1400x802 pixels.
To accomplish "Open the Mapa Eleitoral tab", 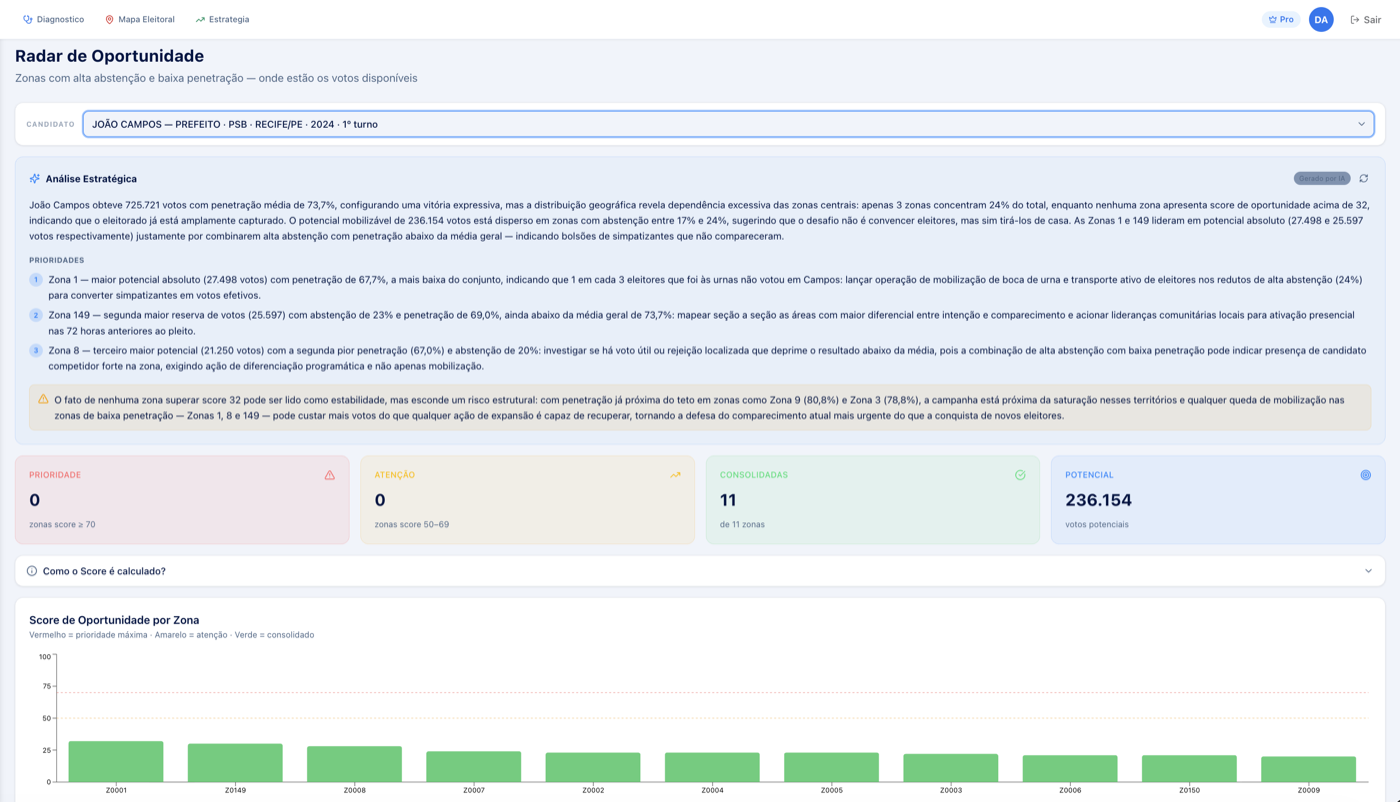I will click(140, 20).
